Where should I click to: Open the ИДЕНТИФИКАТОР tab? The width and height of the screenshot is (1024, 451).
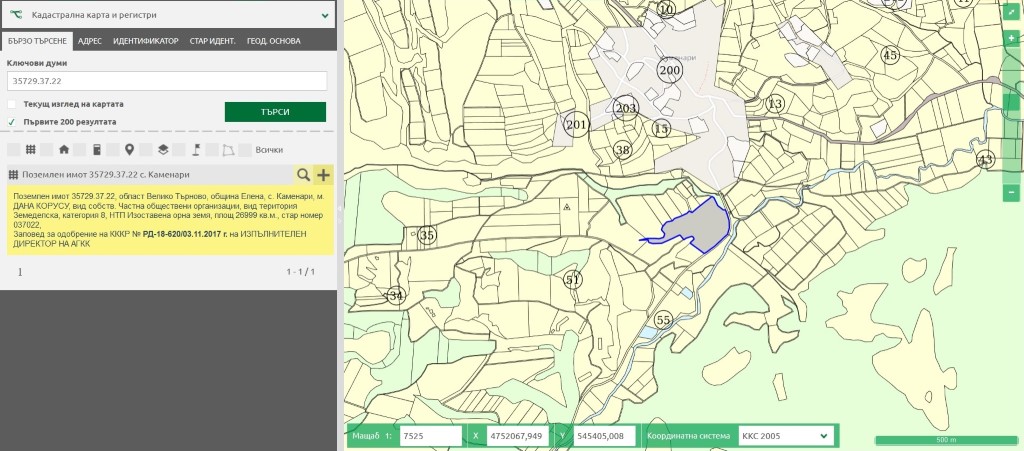click(x=145, y=41)
